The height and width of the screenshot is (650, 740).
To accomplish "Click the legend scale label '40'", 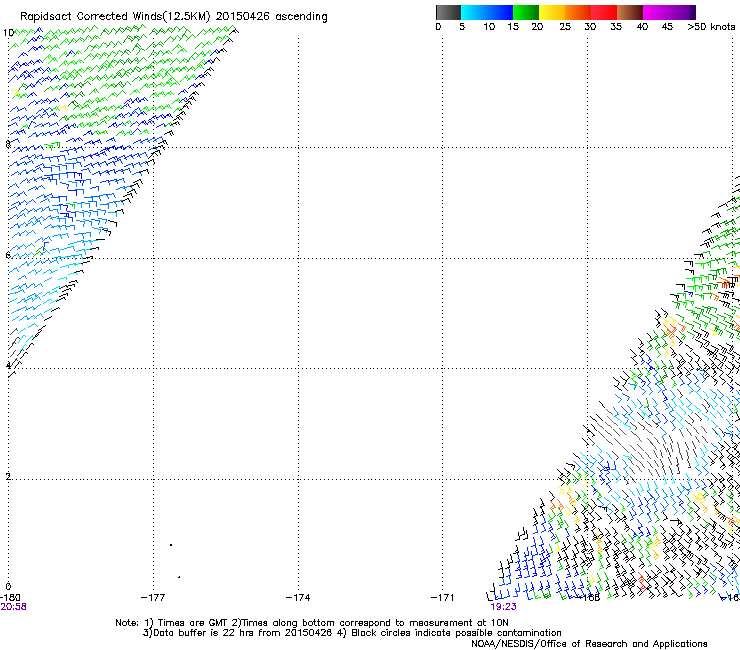I will point(642,27).
